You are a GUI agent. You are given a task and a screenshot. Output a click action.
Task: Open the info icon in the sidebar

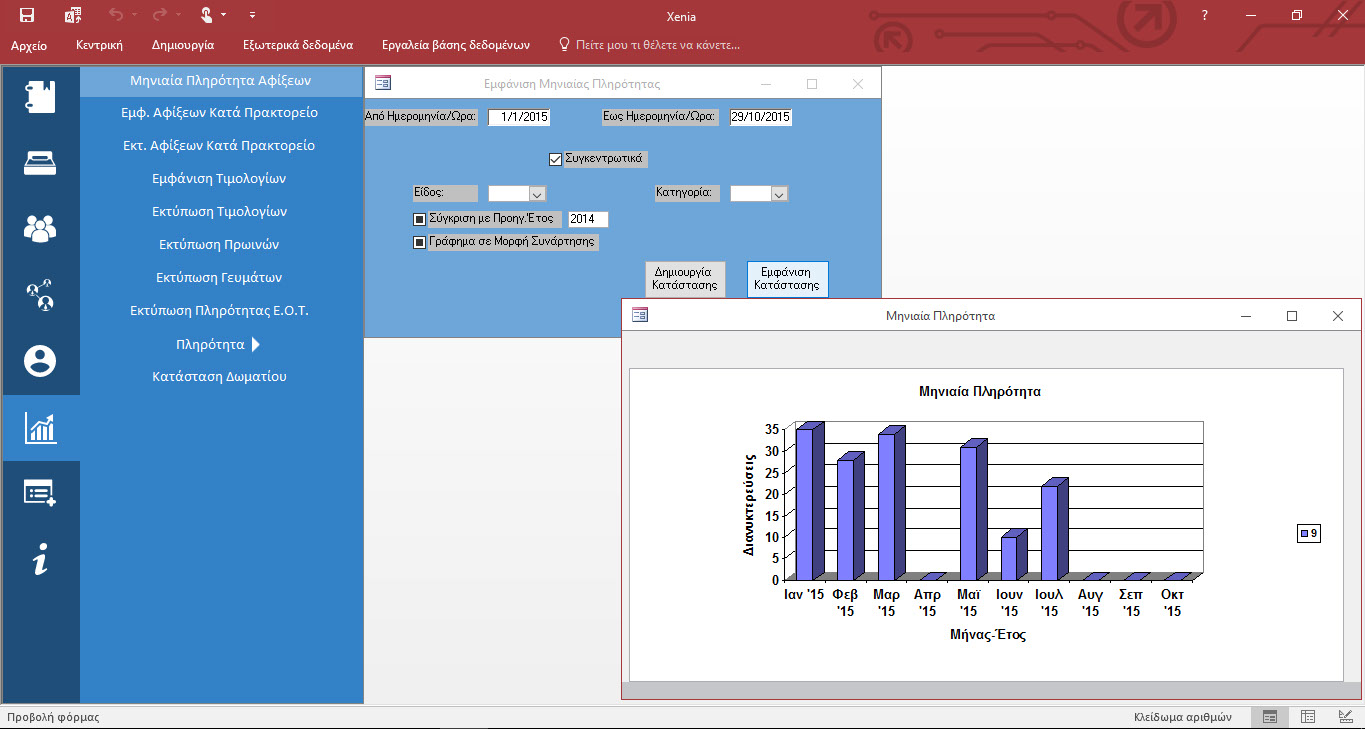pyautogui.click(x=40, y=560)
